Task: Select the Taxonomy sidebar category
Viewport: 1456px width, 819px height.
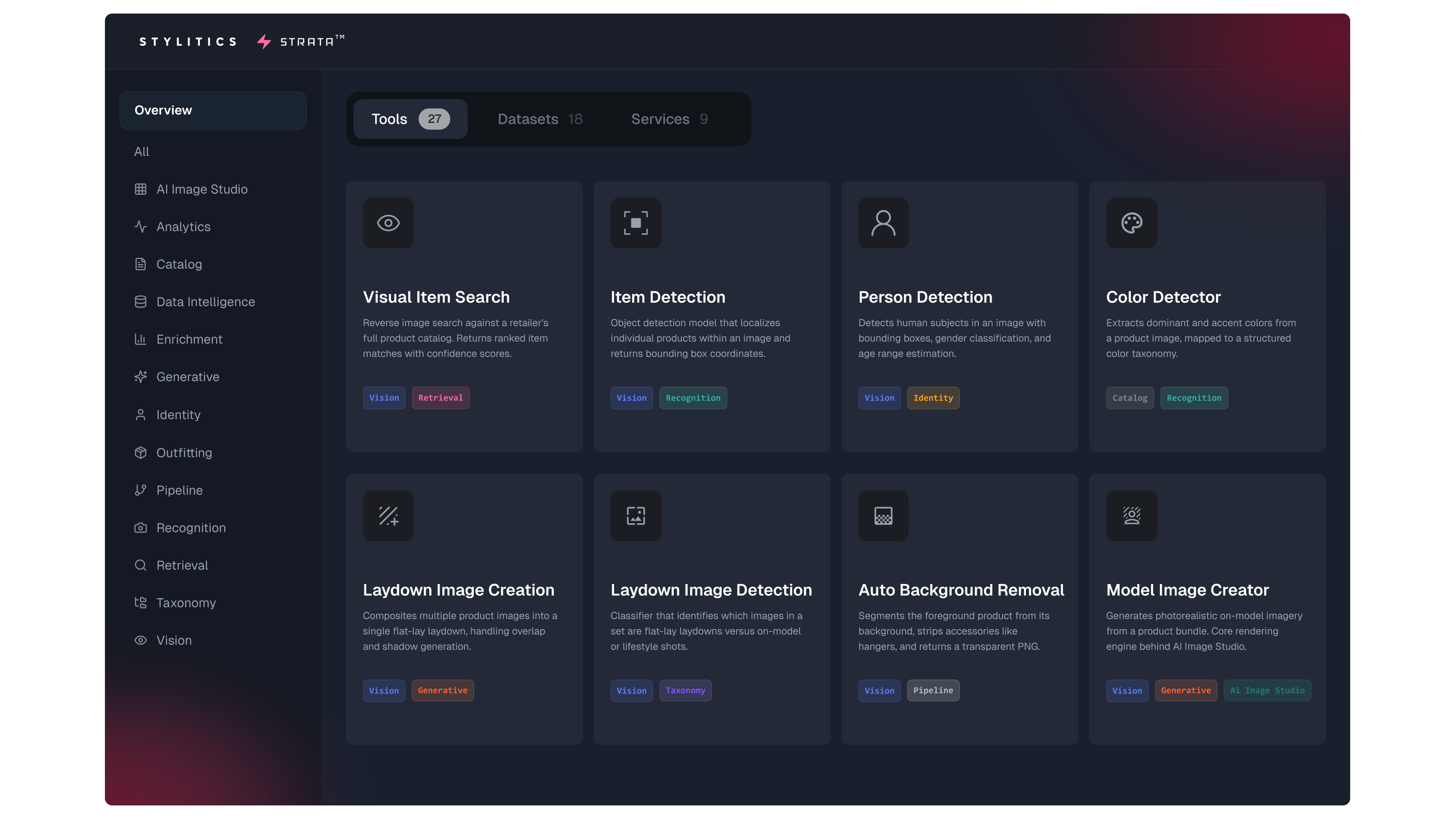Action: (185, 602)
